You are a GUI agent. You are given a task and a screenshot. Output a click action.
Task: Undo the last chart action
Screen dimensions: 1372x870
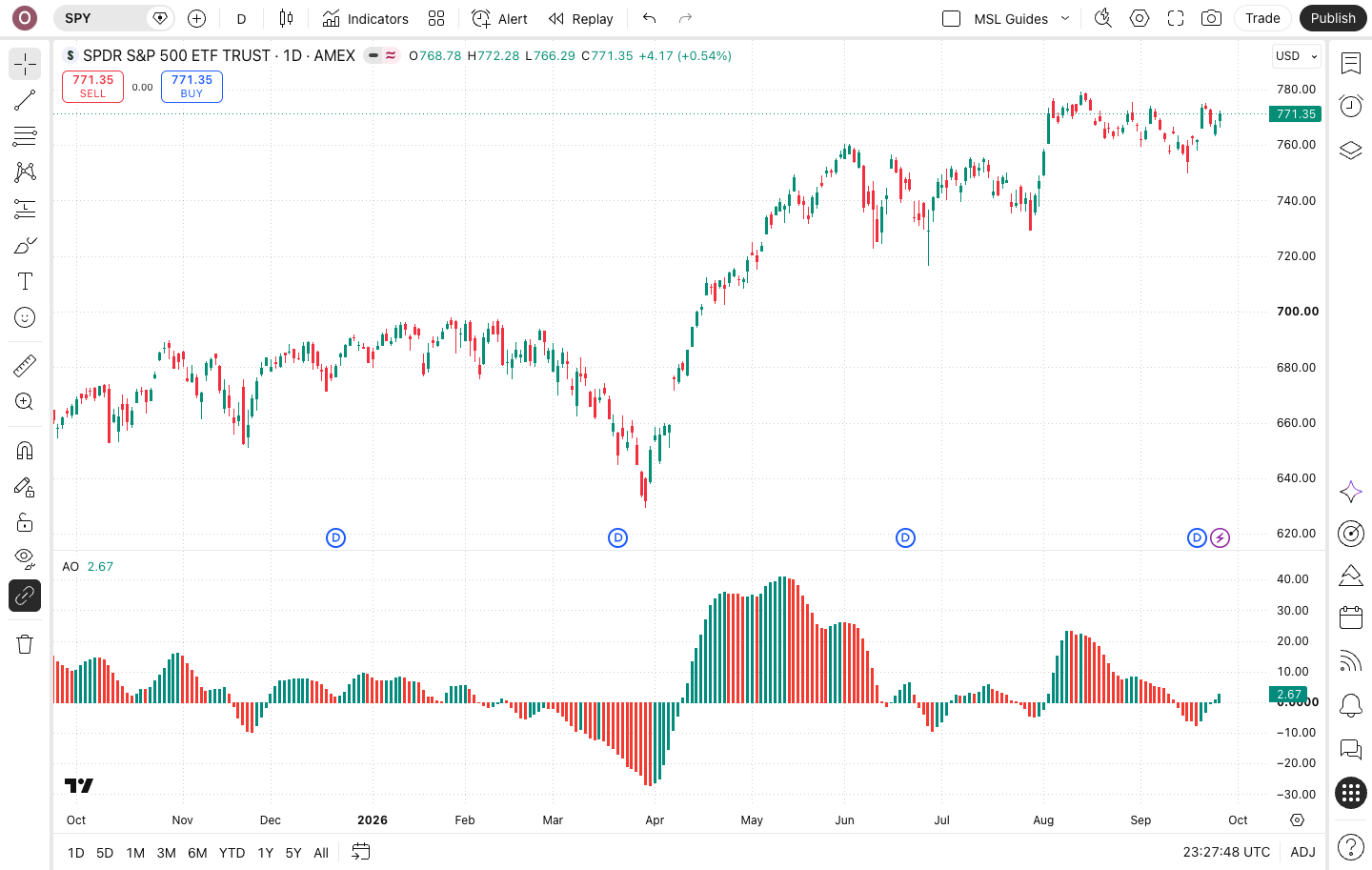tap(650, 18)
